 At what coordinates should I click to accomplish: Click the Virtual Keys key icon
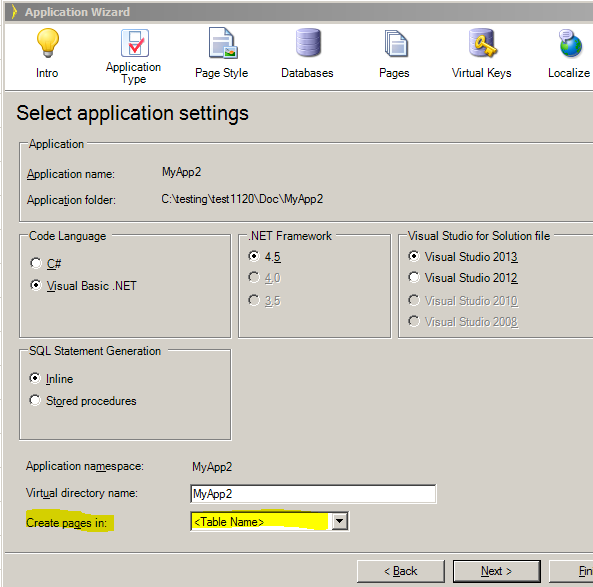pyautogui.click(x=483, y=43)
